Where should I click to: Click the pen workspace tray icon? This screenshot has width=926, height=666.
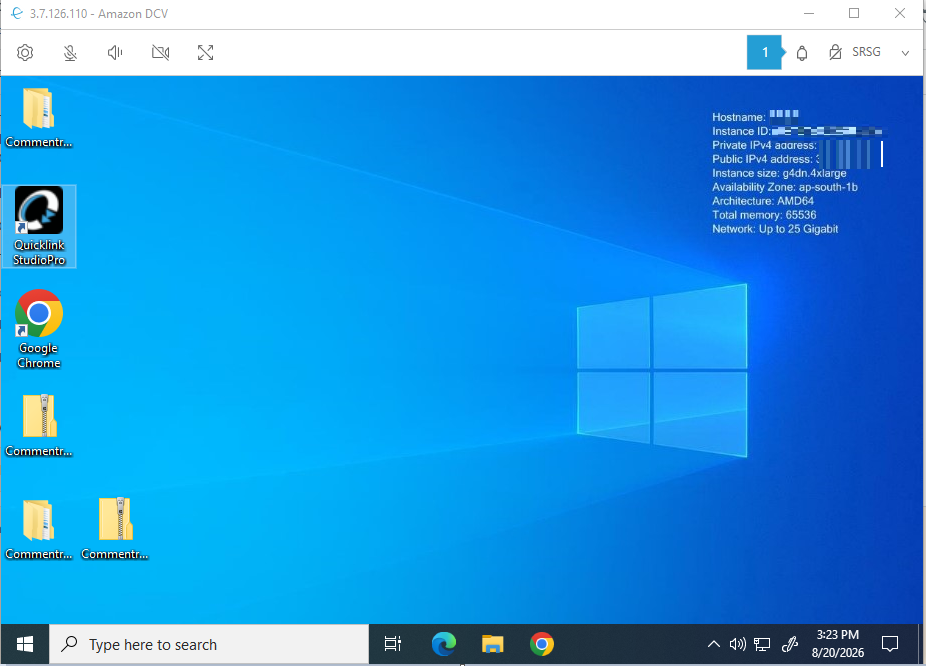[x=790, y=644]
